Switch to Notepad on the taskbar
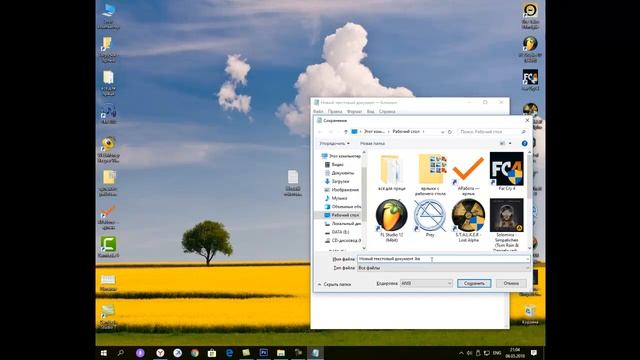This screenshot has width=640, height=360. 316,353
